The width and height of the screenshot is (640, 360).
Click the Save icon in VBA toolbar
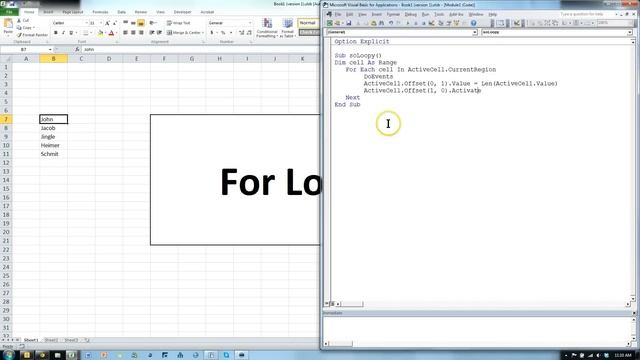[349, 23]
